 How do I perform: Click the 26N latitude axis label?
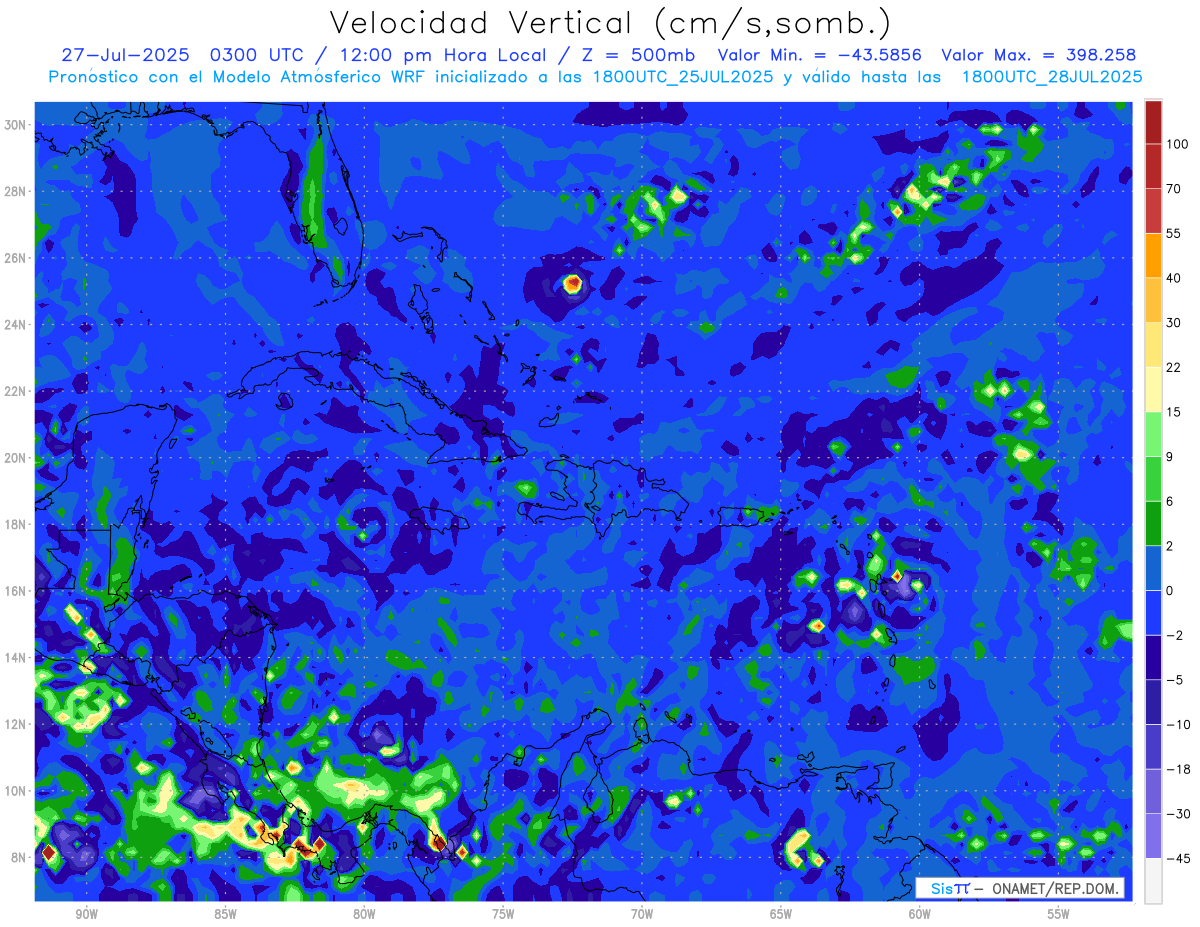click(x=17, y=257)
